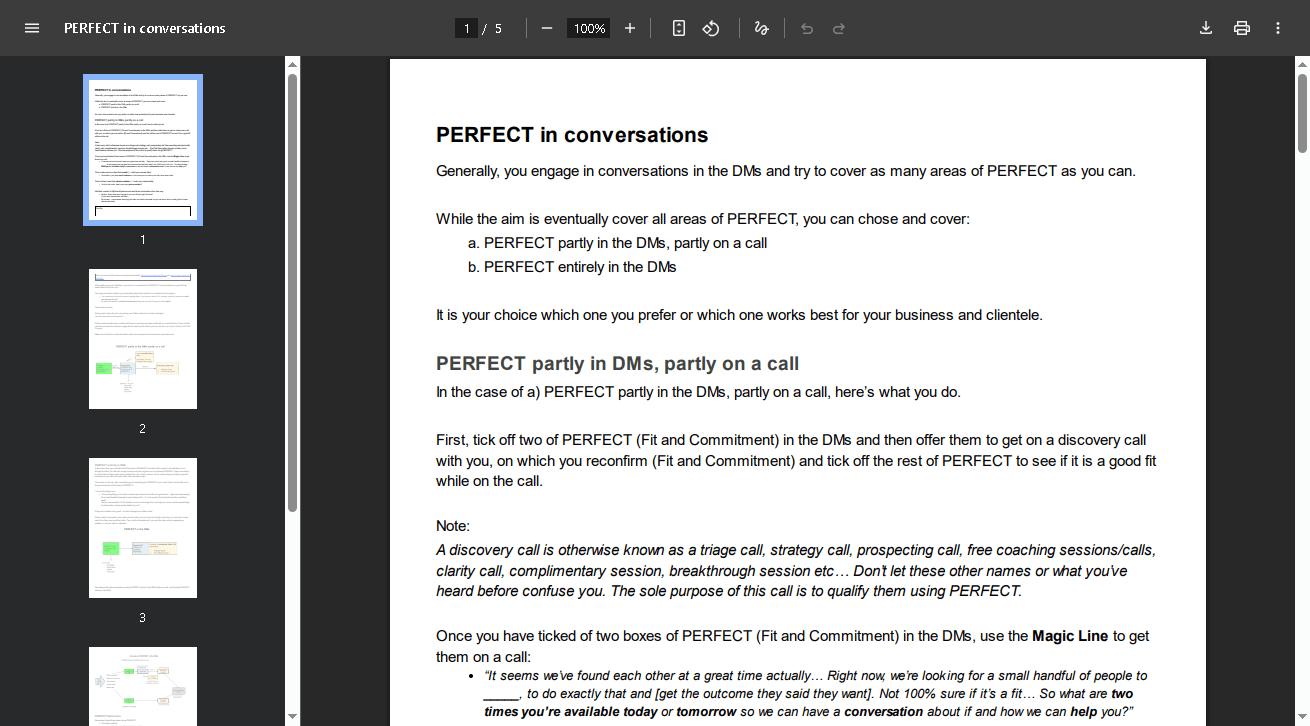The width and height of the screenshot is (1310, 726).
Task: Click the main document scrollbar thumb
Action: (1302, 113)
